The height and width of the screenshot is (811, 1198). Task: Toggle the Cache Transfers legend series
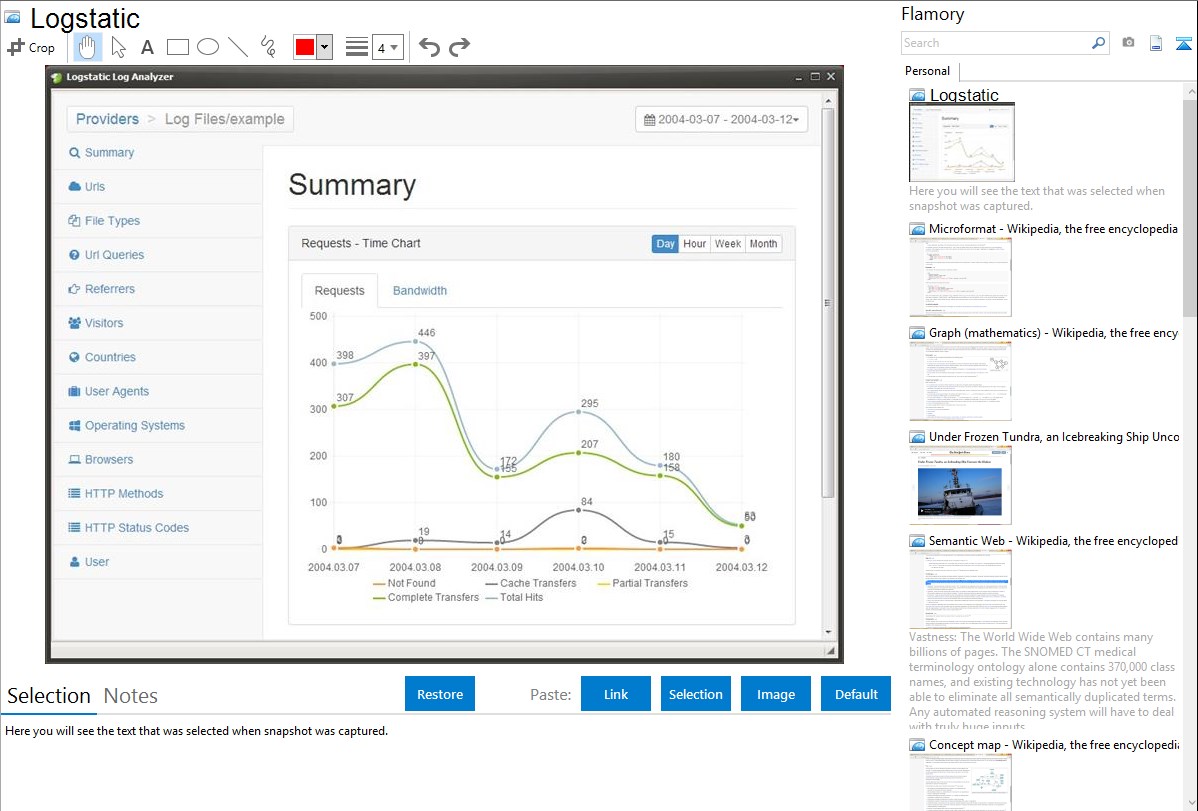click(531, 583)
